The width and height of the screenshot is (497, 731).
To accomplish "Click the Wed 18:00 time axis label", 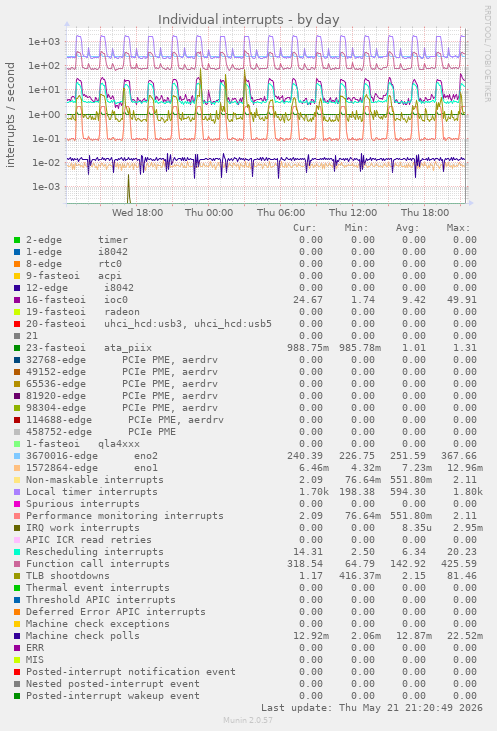I will coord(138,213).
